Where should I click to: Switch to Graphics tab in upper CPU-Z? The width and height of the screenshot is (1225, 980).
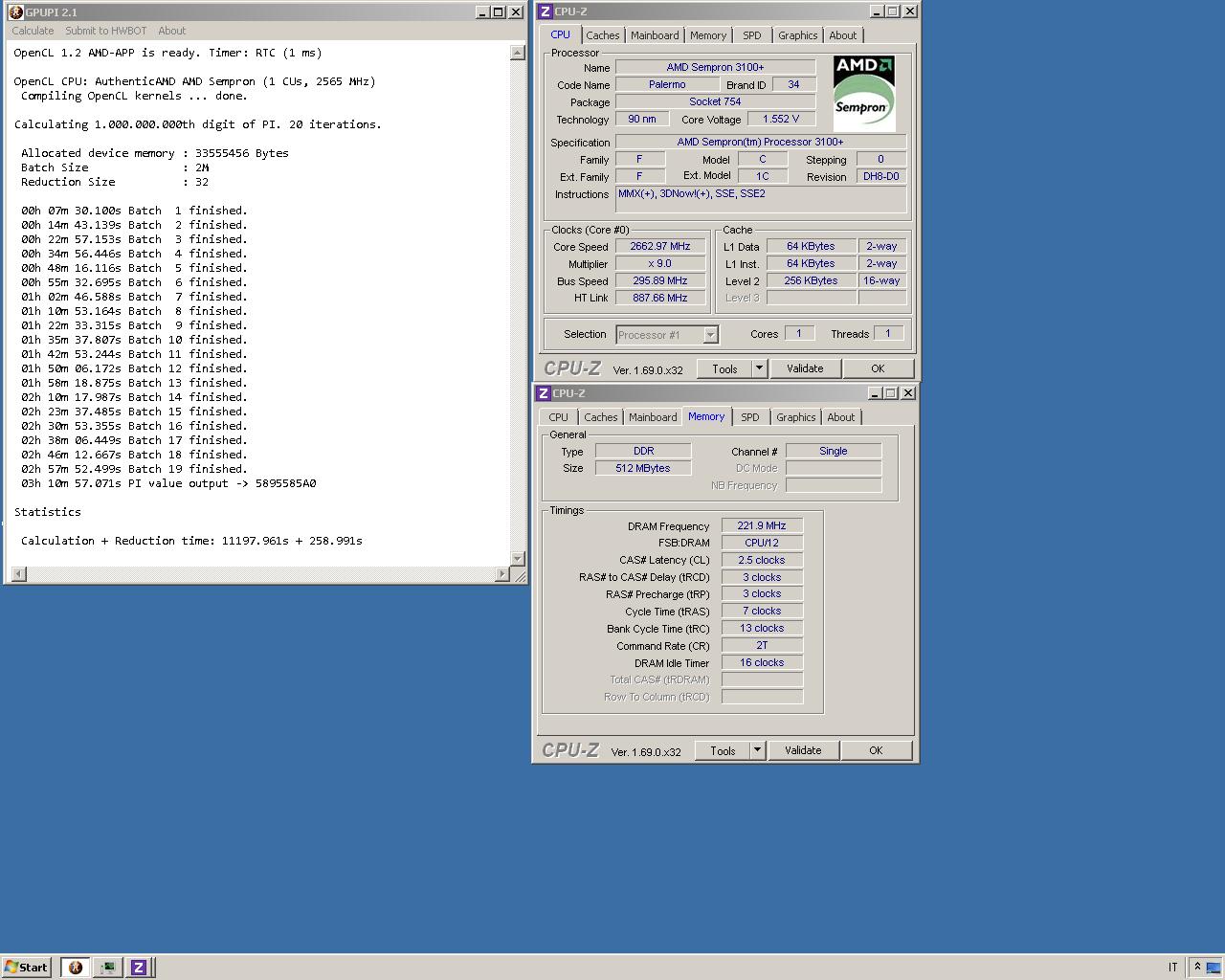click(x=798, y=35)
